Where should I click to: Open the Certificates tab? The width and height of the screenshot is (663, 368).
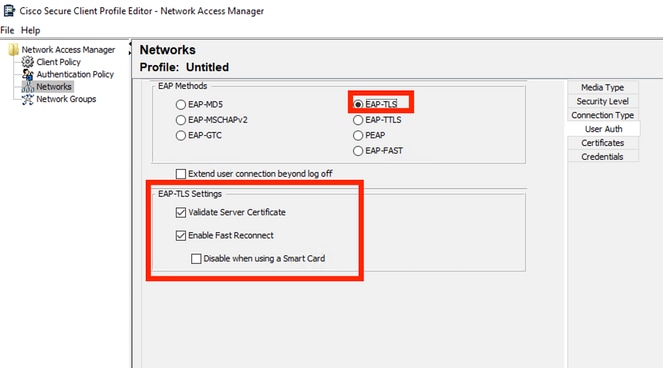click(603, 143)
